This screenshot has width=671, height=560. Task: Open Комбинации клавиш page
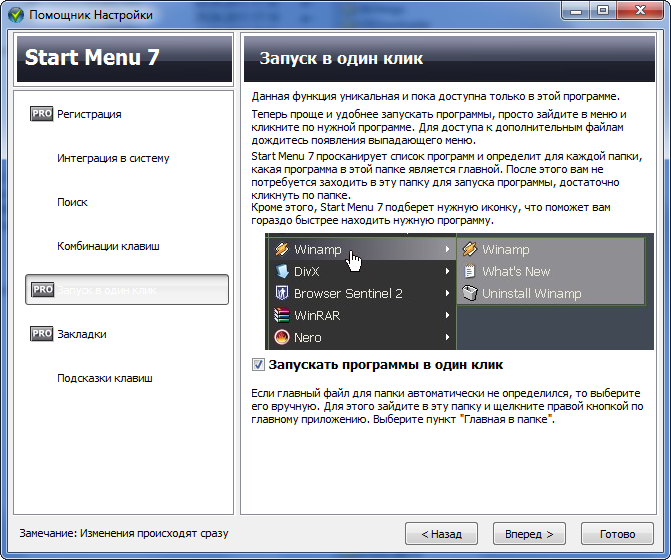tap(108, 246)
